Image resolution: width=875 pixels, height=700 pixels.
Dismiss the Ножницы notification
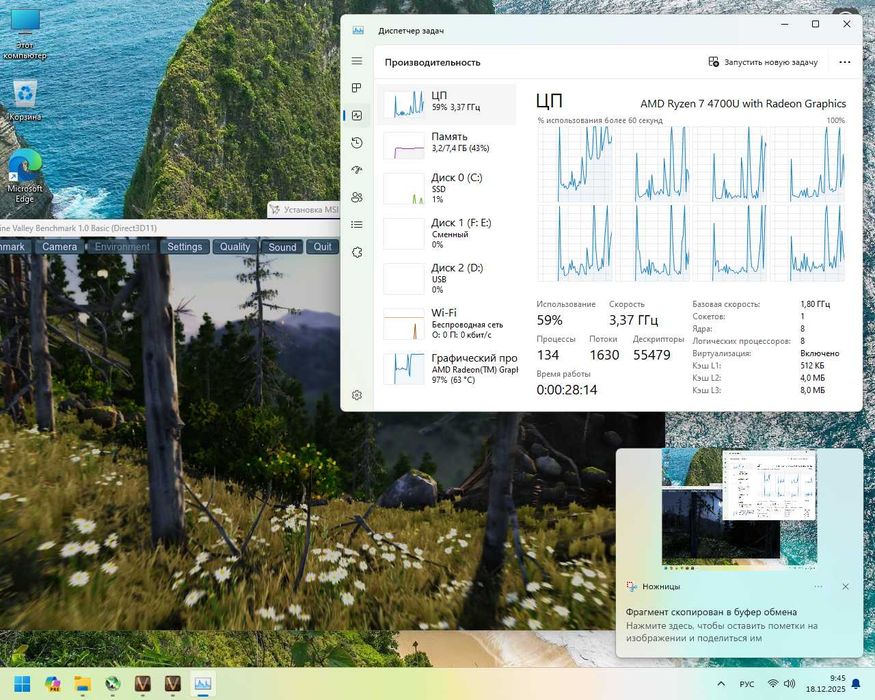click(x=845, y=587)
